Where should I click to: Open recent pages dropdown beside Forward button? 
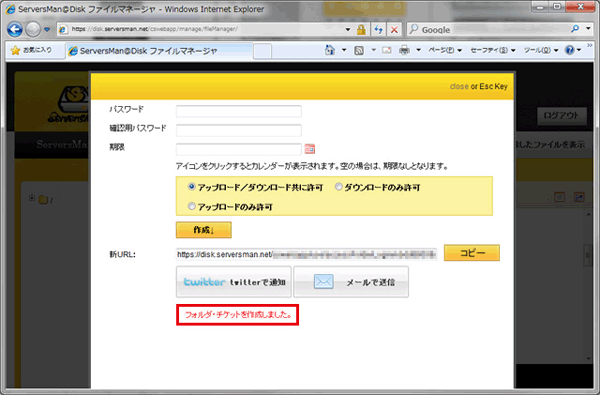(x=47, y=29)
